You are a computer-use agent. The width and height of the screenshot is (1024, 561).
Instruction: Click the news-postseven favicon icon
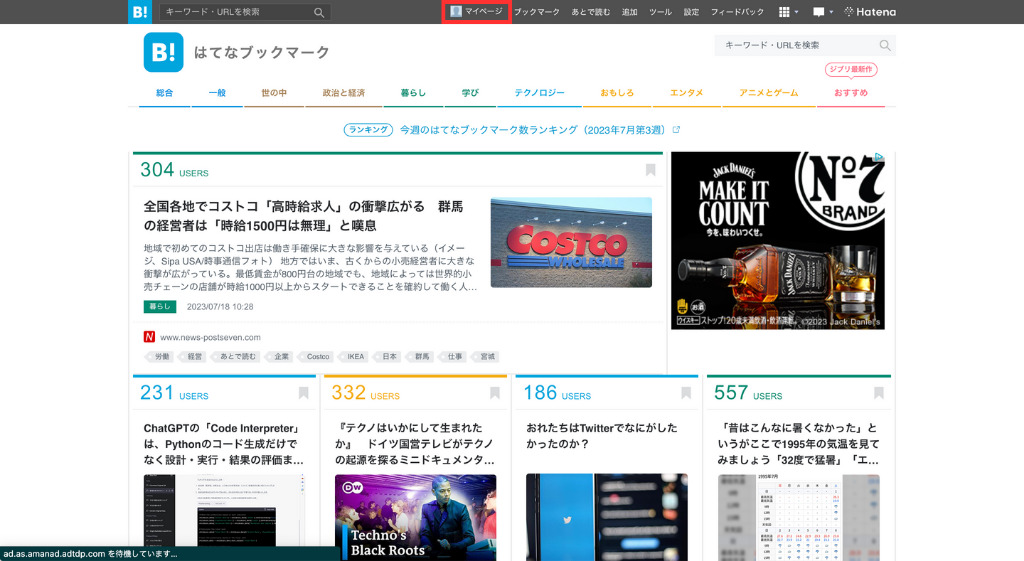click(x=149, y=337)
